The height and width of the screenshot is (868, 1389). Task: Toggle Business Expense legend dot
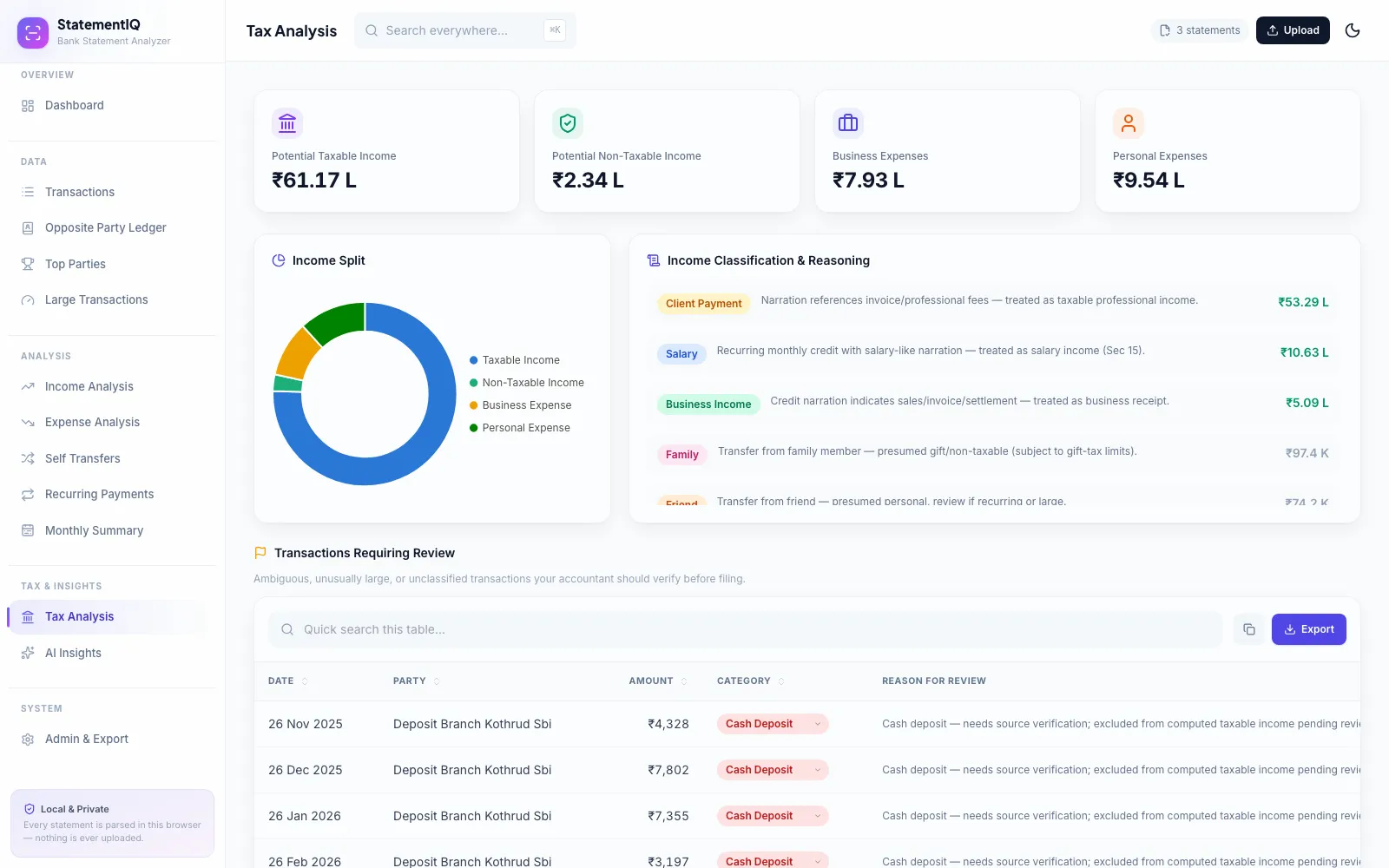[x=474, y=405]
